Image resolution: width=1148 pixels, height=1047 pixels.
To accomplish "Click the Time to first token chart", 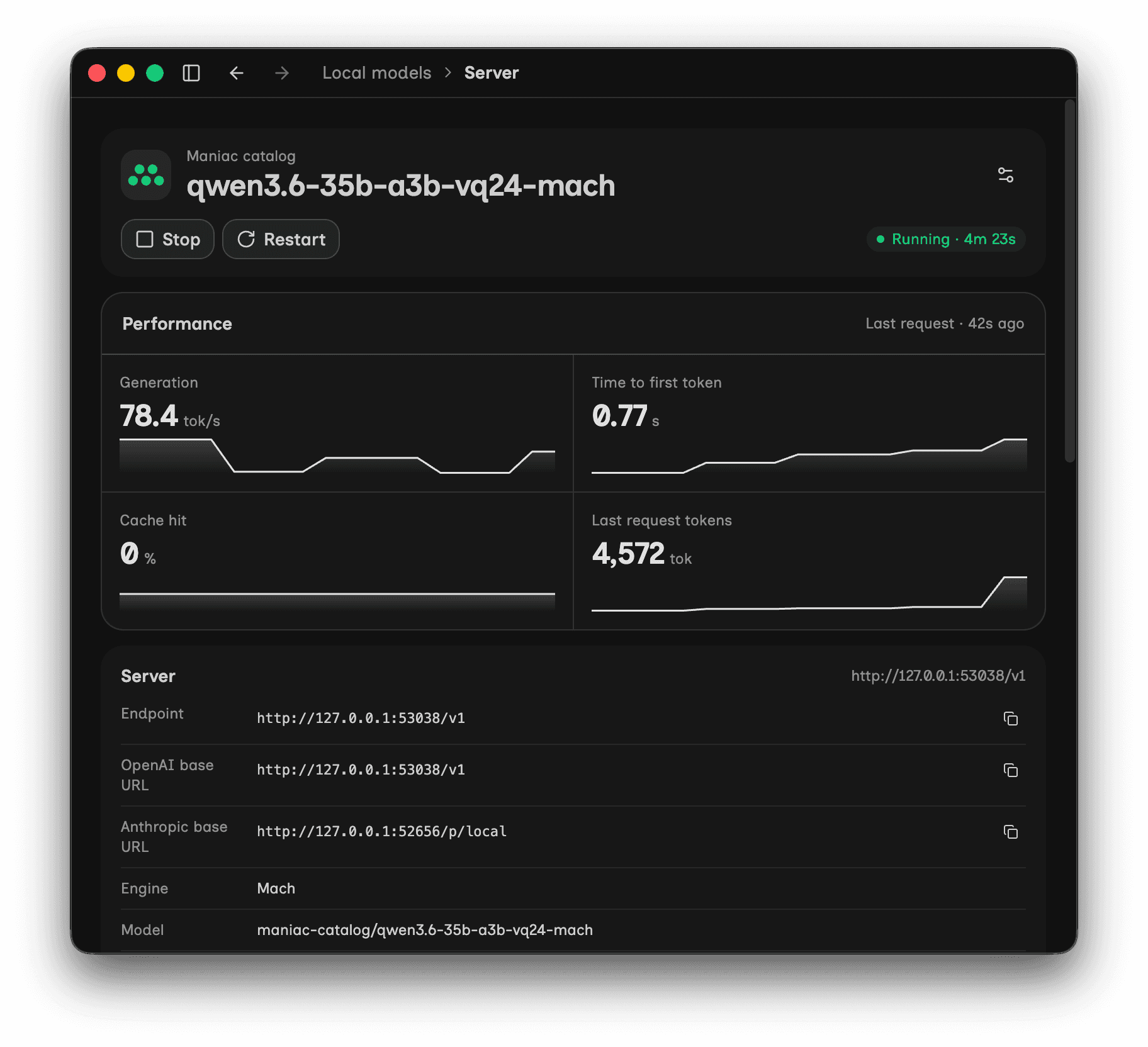I will (809, 456).
